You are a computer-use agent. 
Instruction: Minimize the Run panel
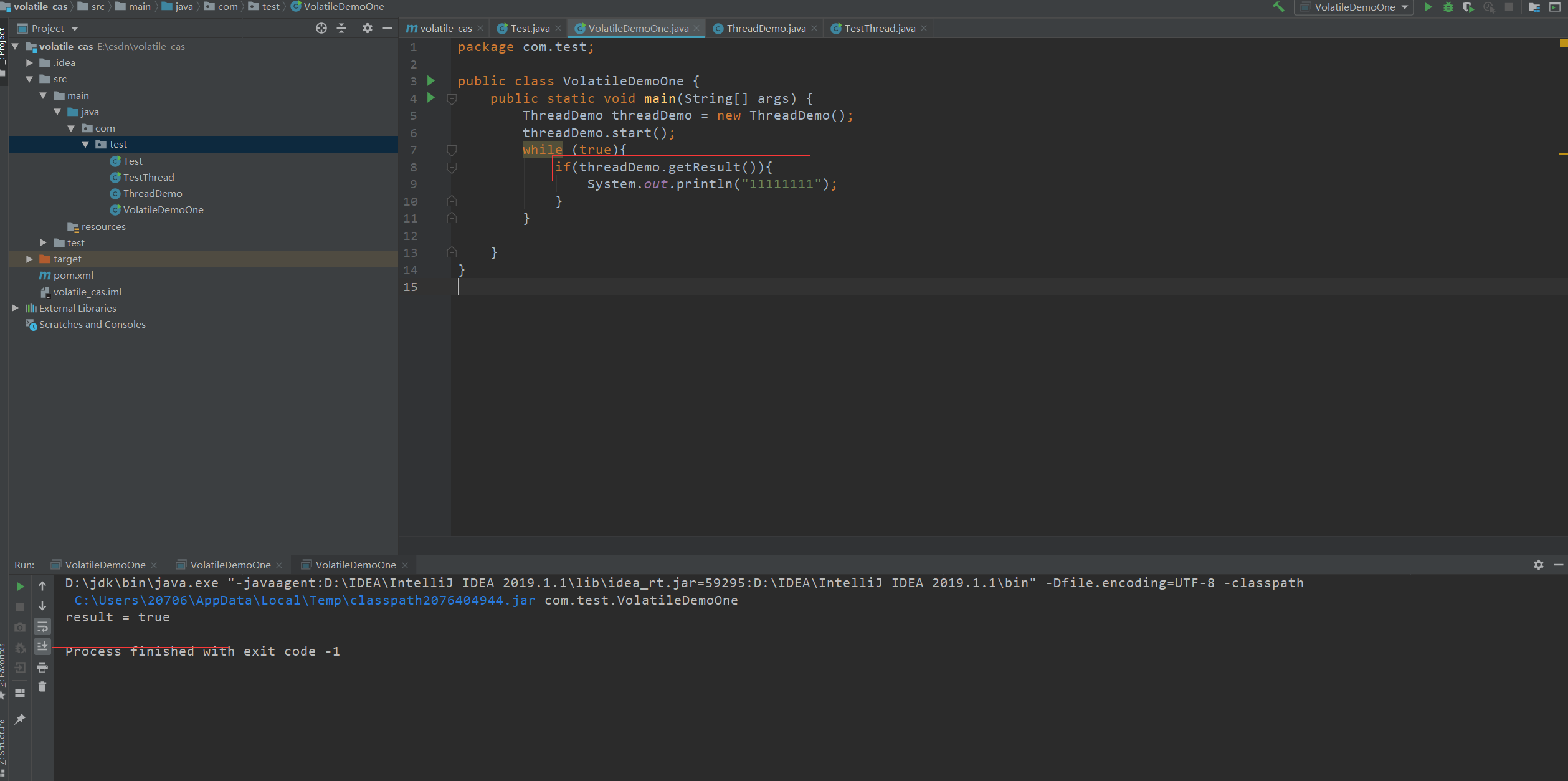(1559, 565)
